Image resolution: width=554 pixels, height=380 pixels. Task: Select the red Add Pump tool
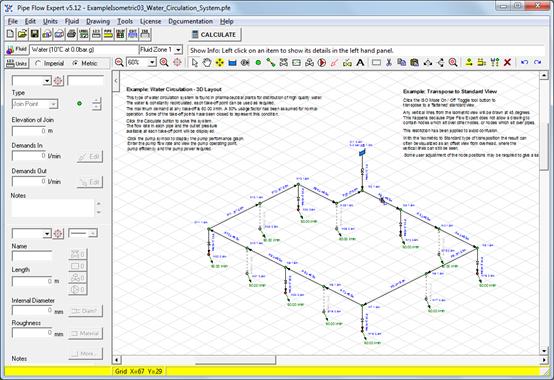[322, 63]
